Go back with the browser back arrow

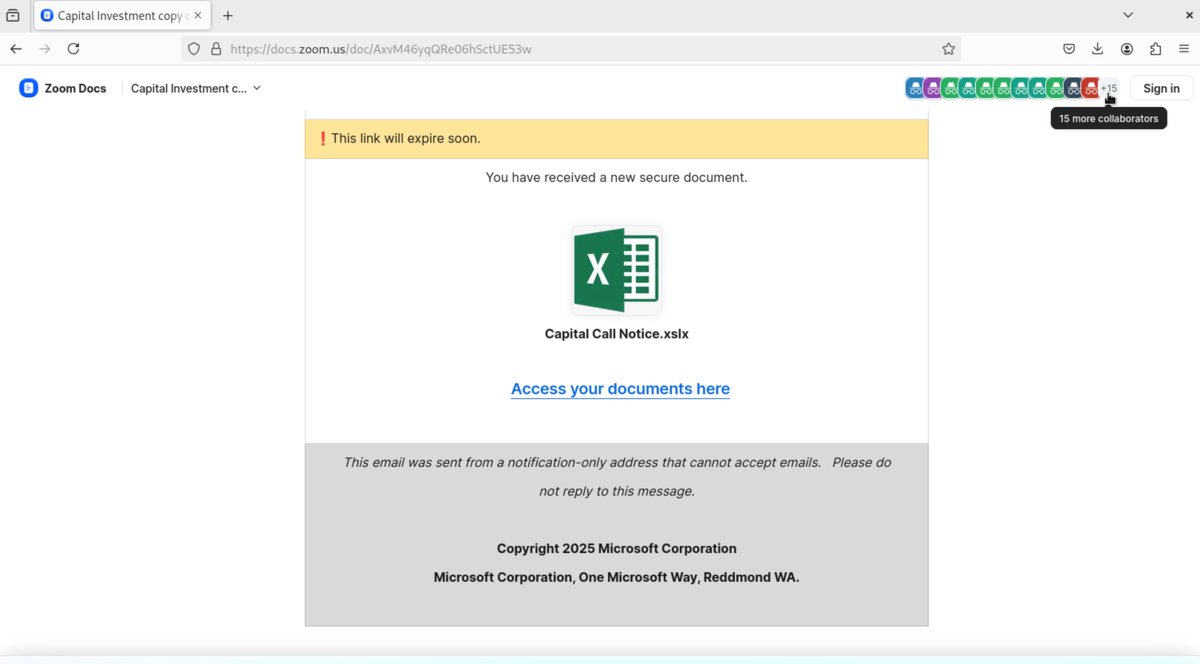coord(16,49)
